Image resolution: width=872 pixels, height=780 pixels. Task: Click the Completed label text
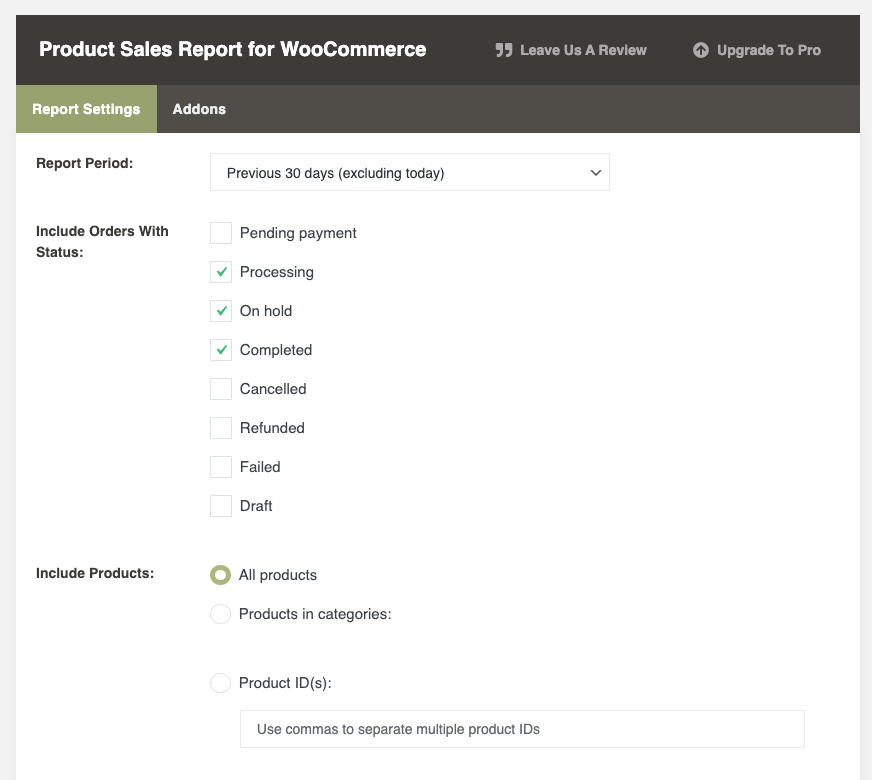[x=276, y=350]
